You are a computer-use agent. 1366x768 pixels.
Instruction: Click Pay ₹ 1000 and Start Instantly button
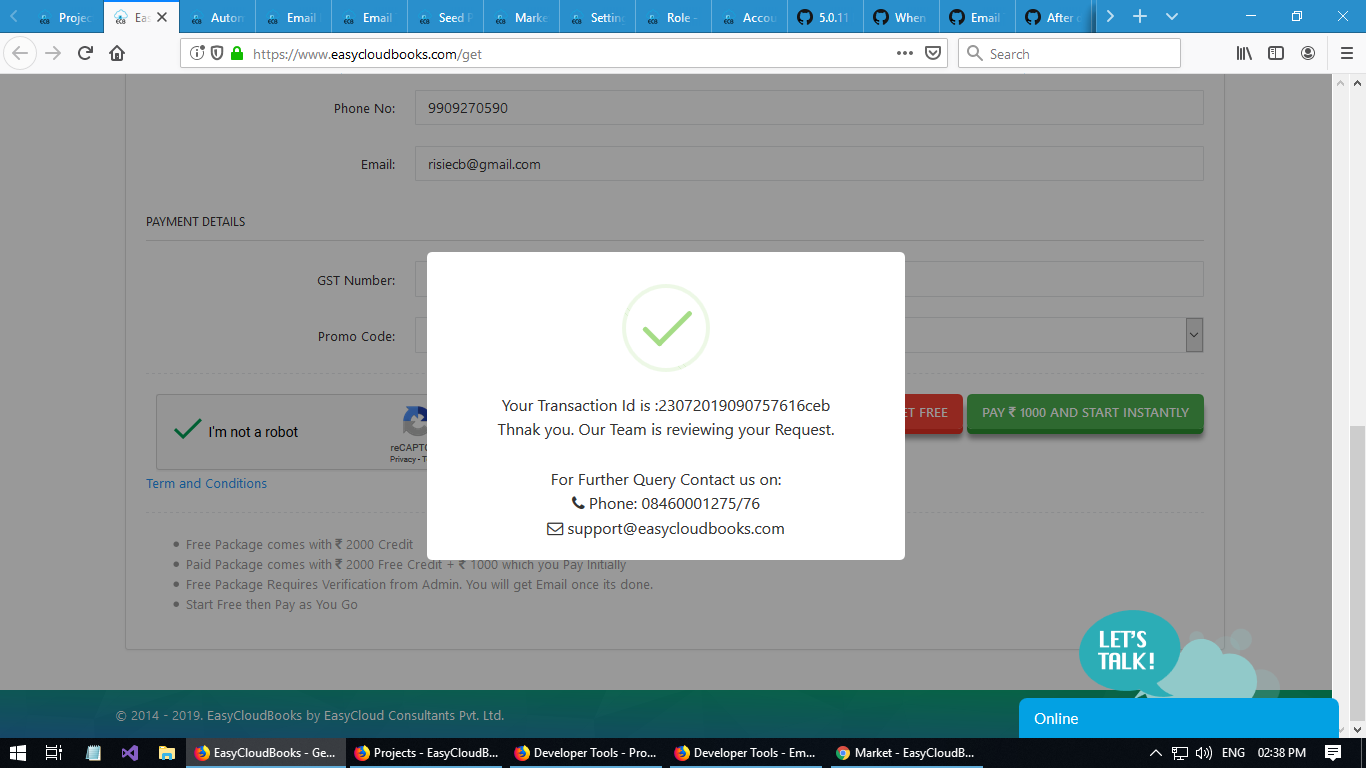tap(1085, 412)
